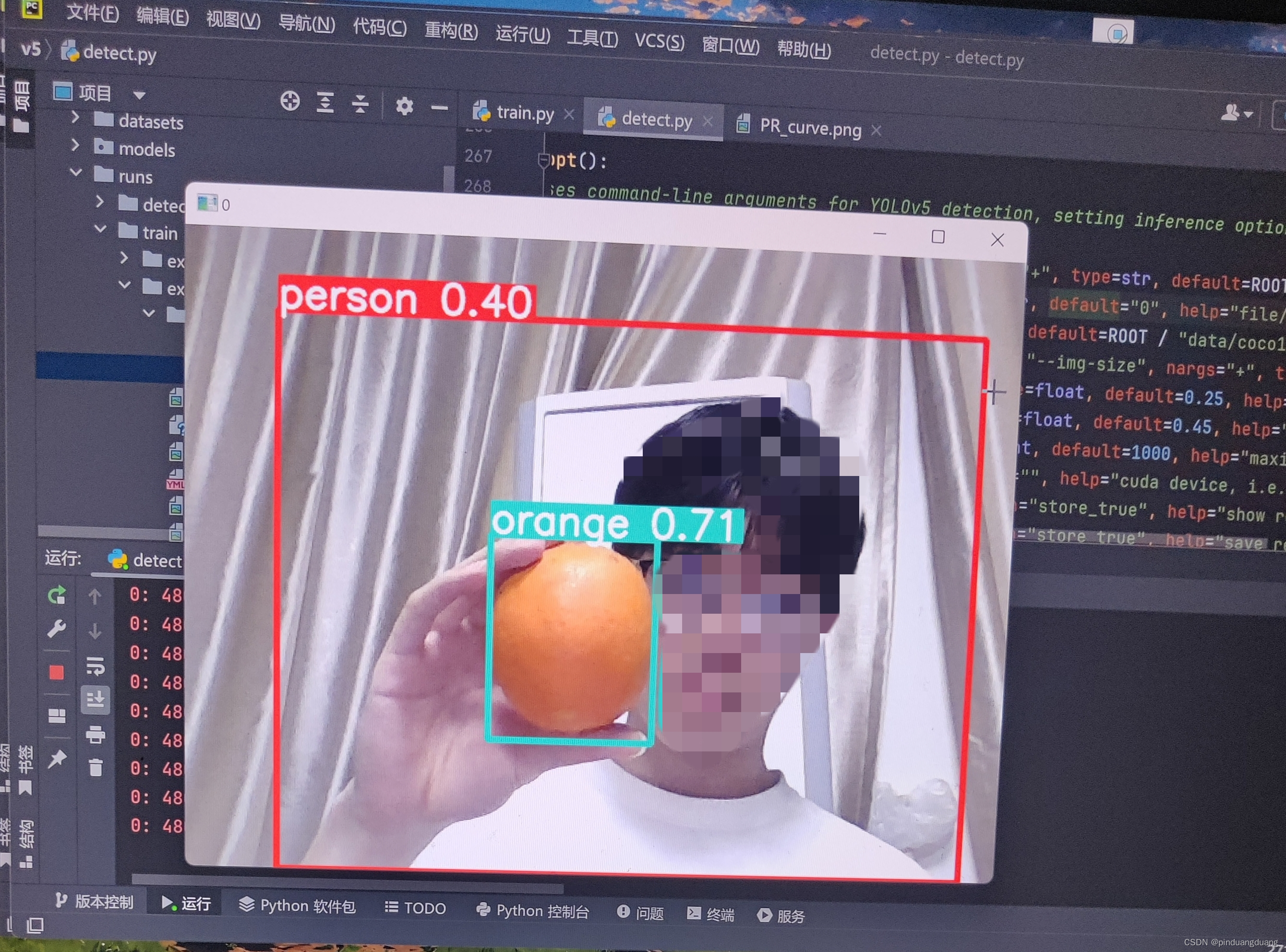Click the green Rerun detect icon
Screen dimensions: 1286x952
coord(57,595)
